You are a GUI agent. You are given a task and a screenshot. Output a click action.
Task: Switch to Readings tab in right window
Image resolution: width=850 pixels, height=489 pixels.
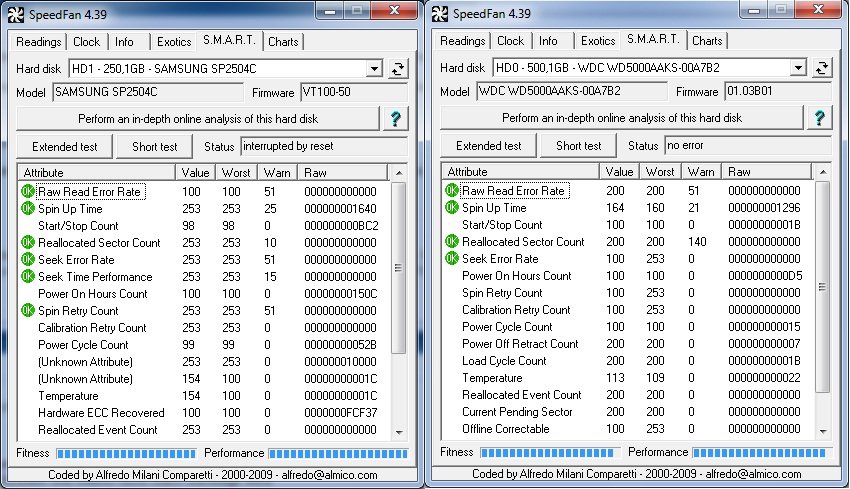(462, 41)
